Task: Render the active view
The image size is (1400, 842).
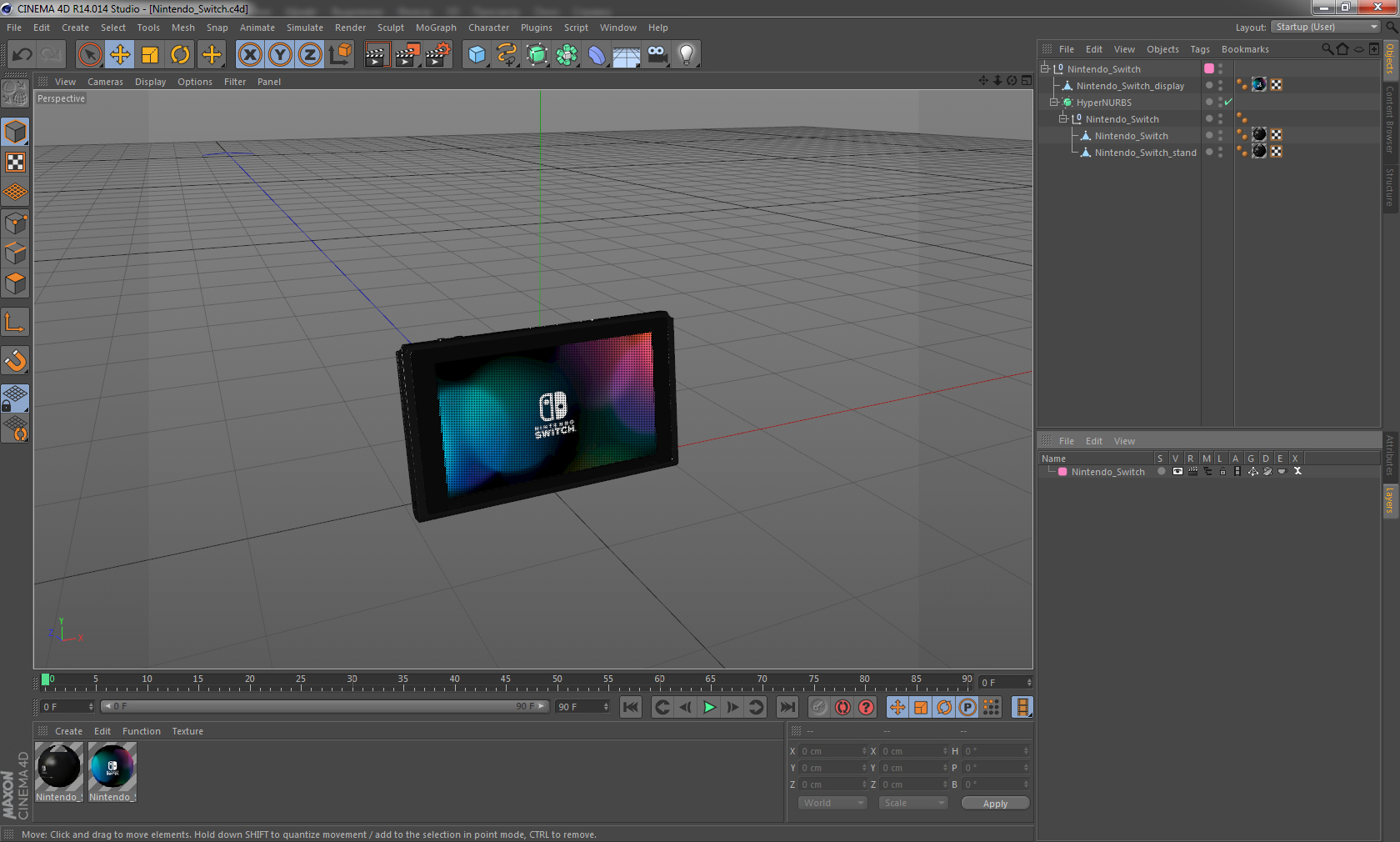Action: click(377, 55)
